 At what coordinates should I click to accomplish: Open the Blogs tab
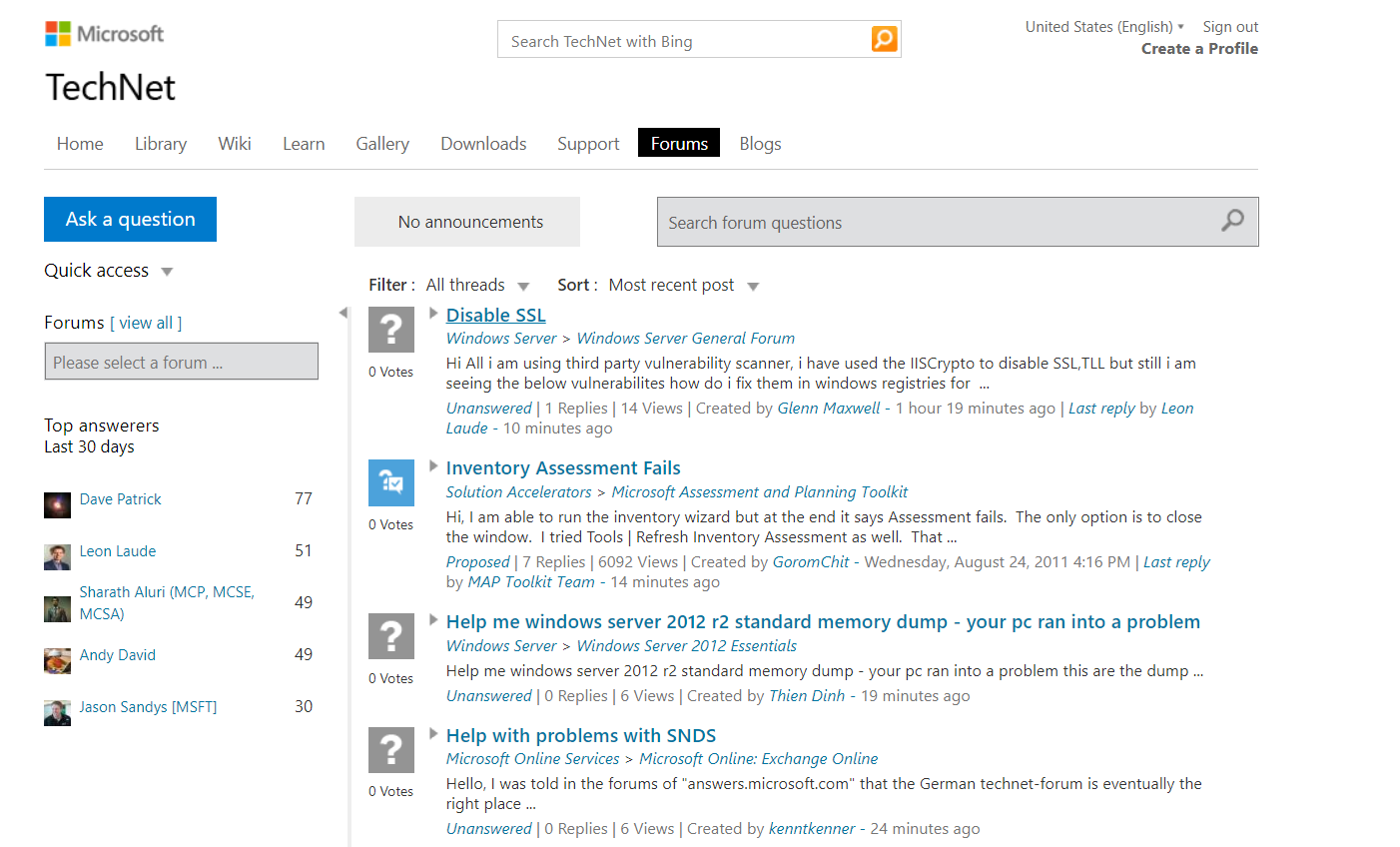pos(760,144)
